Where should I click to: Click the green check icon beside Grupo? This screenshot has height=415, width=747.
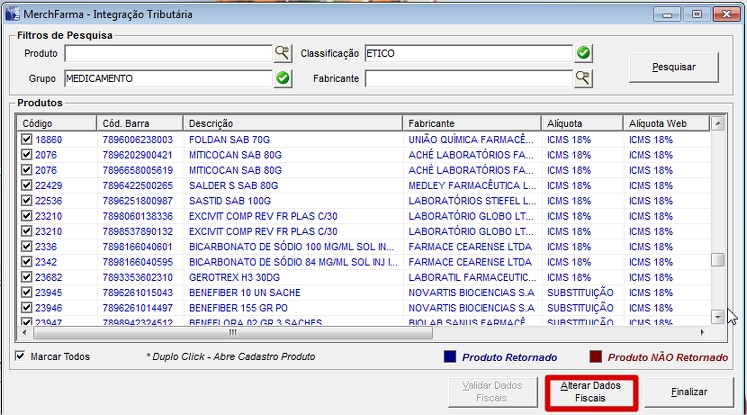(x=282, y=78)
